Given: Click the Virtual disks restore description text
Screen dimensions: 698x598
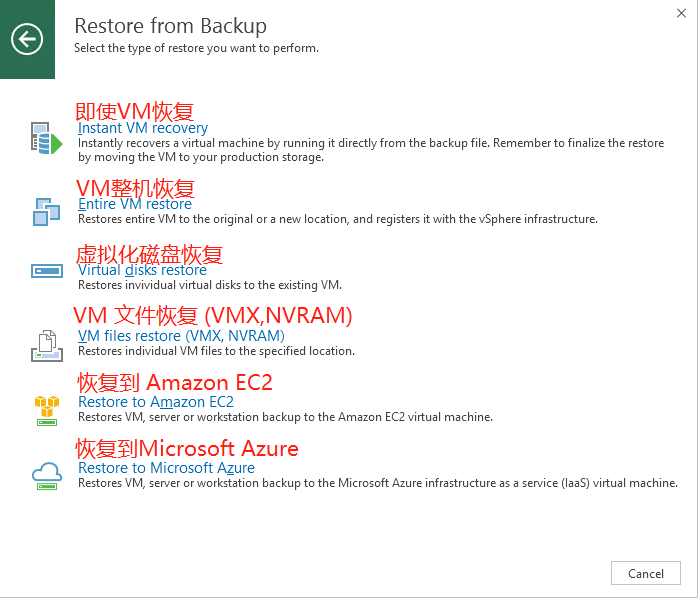Looking at the screenshot, I should click(x=210, y=285).
